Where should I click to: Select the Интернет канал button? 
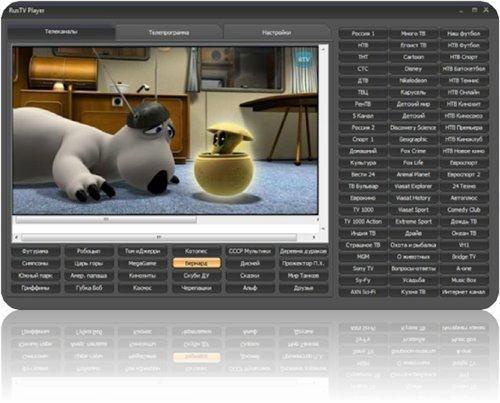464,292
